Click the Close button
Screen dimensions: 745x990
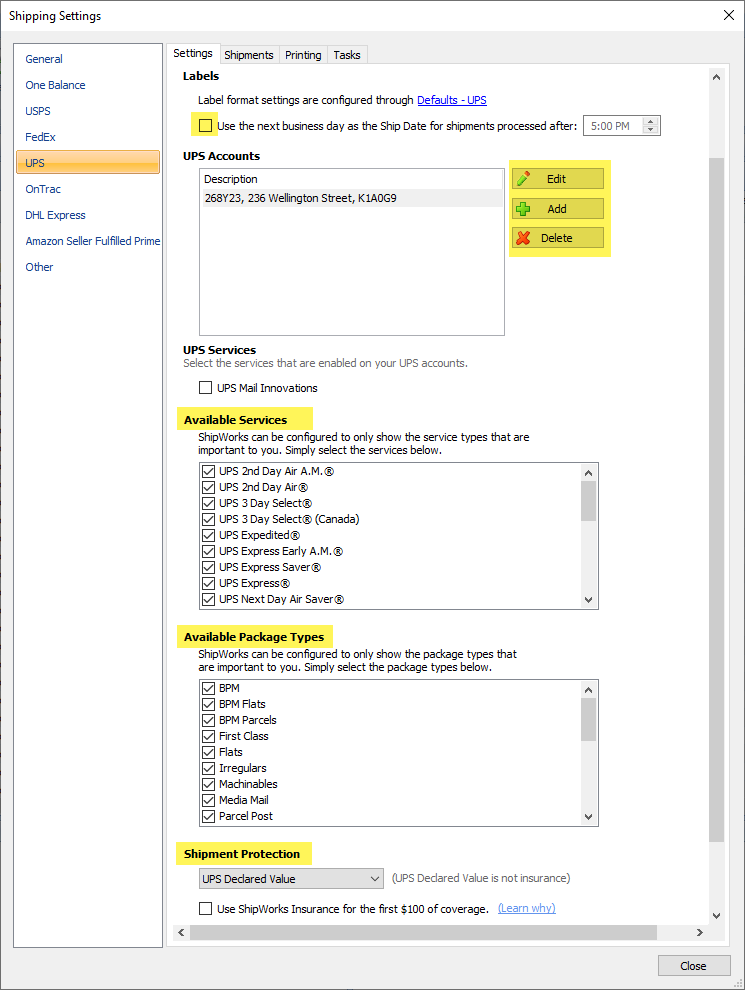[694, 965]
